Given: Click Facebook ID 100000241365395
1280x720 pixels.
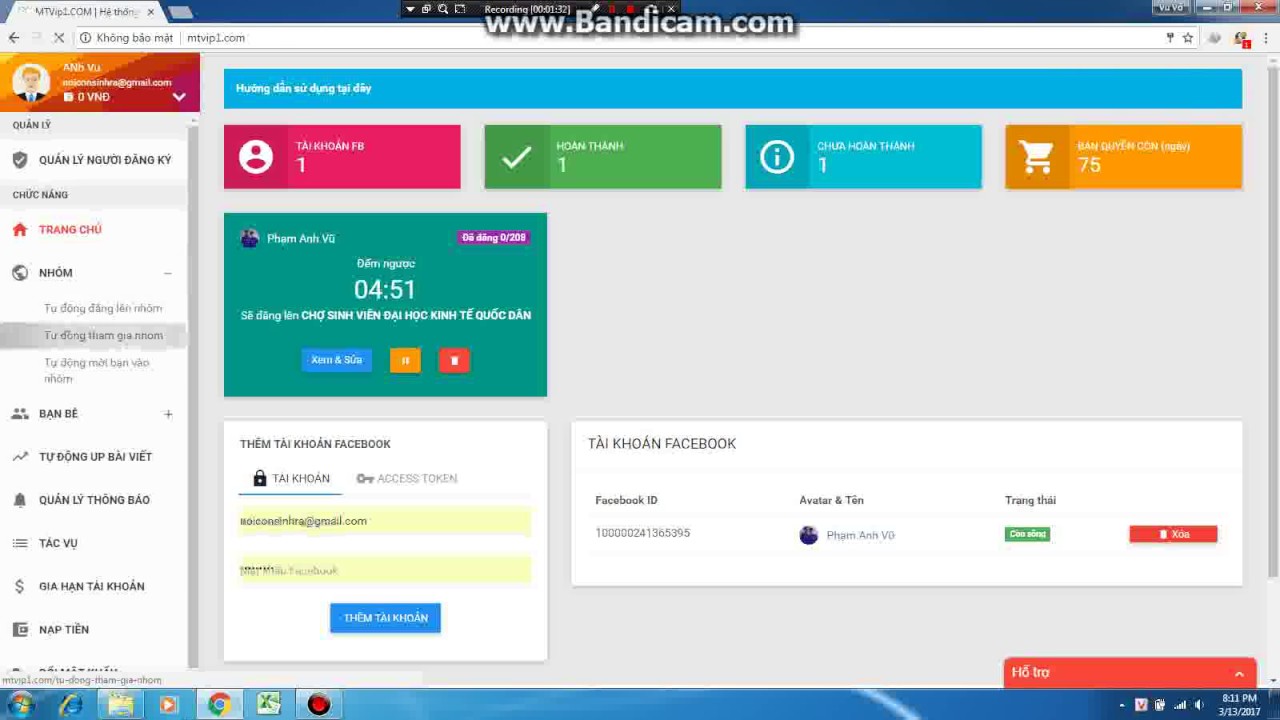Looking at the screenshot, I should [x=642, y=533].
